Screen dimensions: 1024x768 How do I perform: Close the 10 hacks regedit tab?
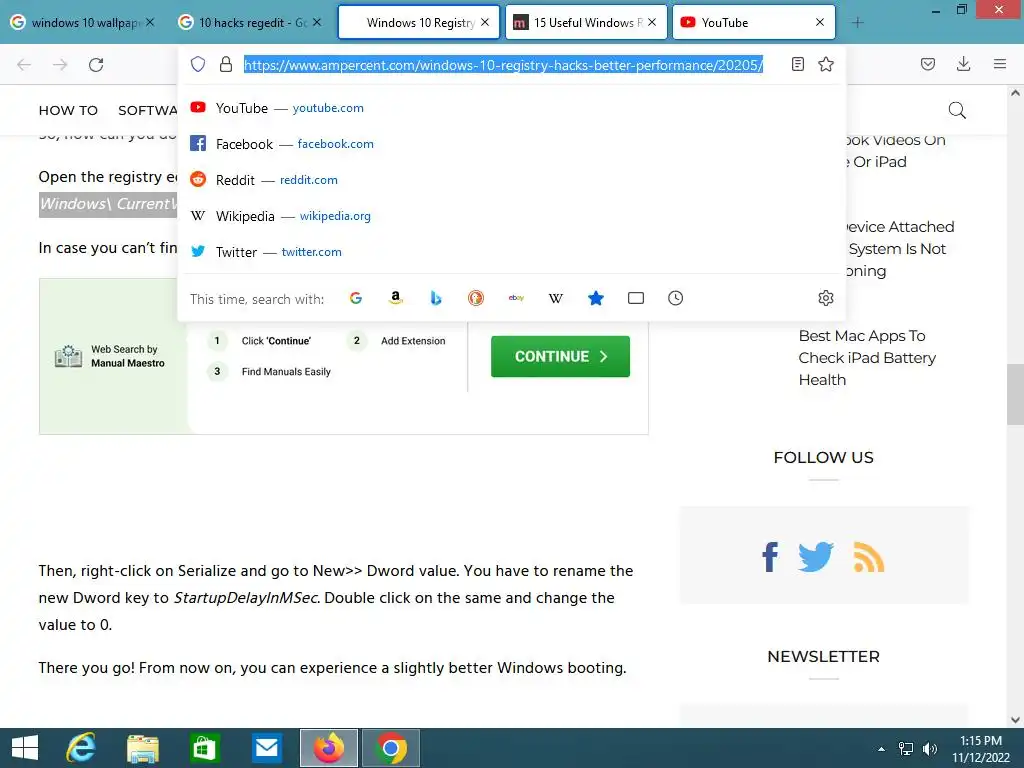317,22
